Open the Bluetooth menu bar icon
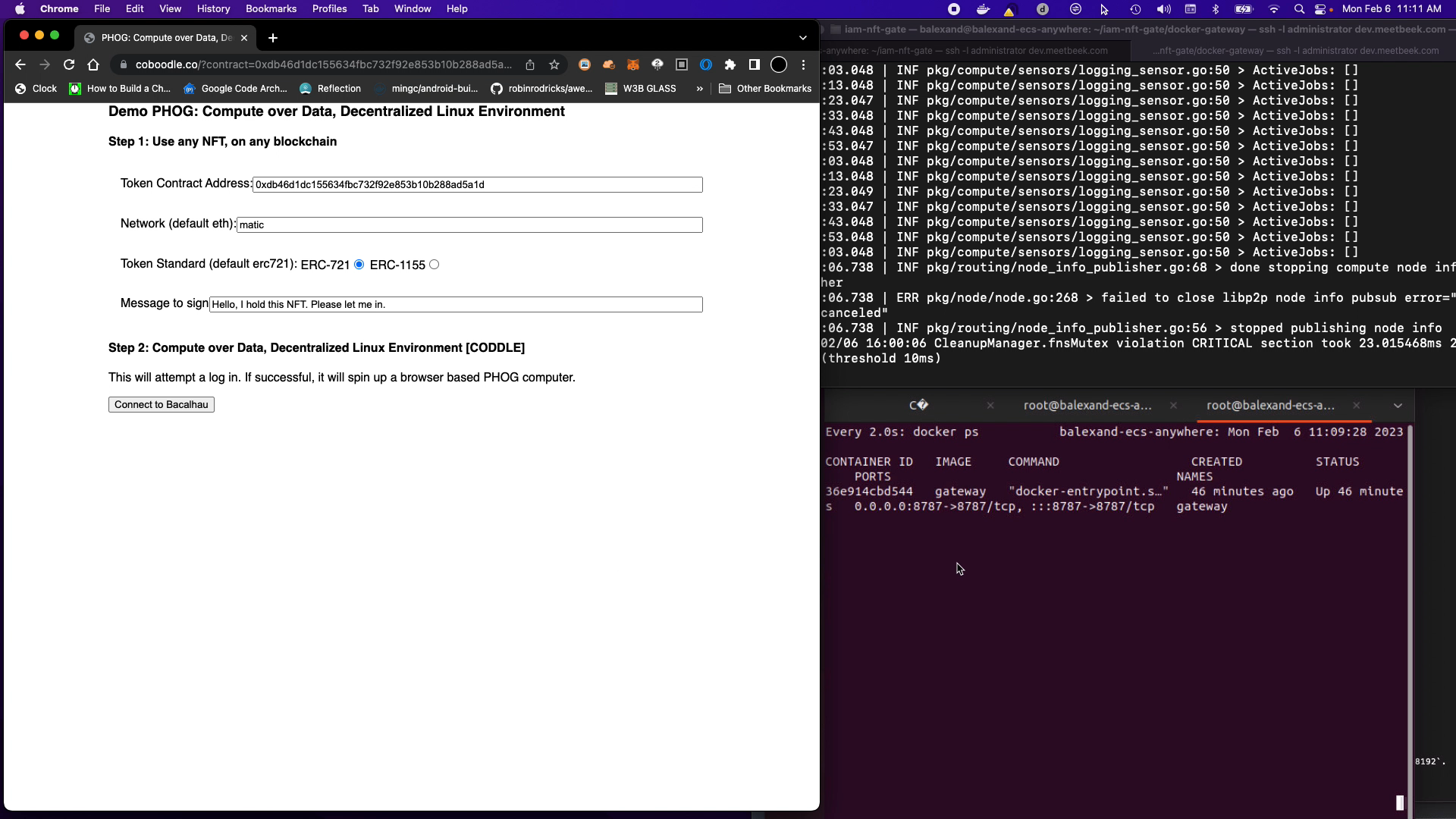The height and width of the screenshot is (819, 1456). tap(1216, 9)
